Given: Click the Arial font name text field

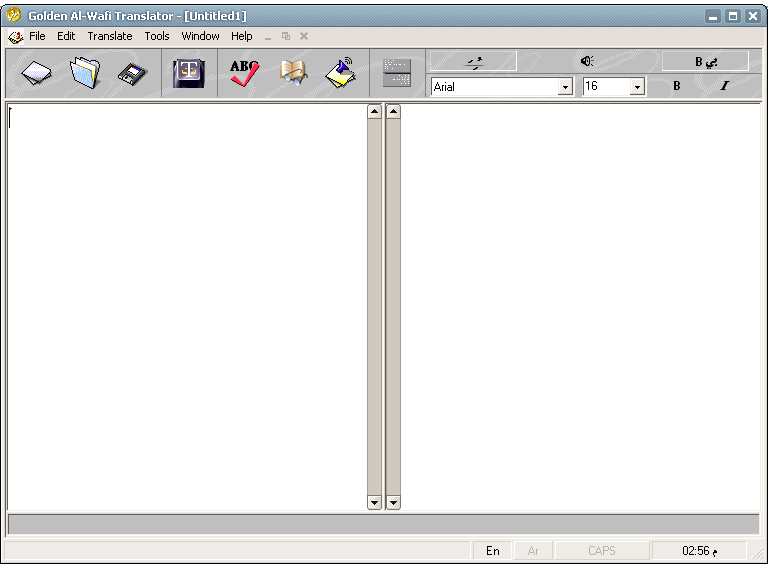Looking at the screenshot, I should [x=495, y=87].
